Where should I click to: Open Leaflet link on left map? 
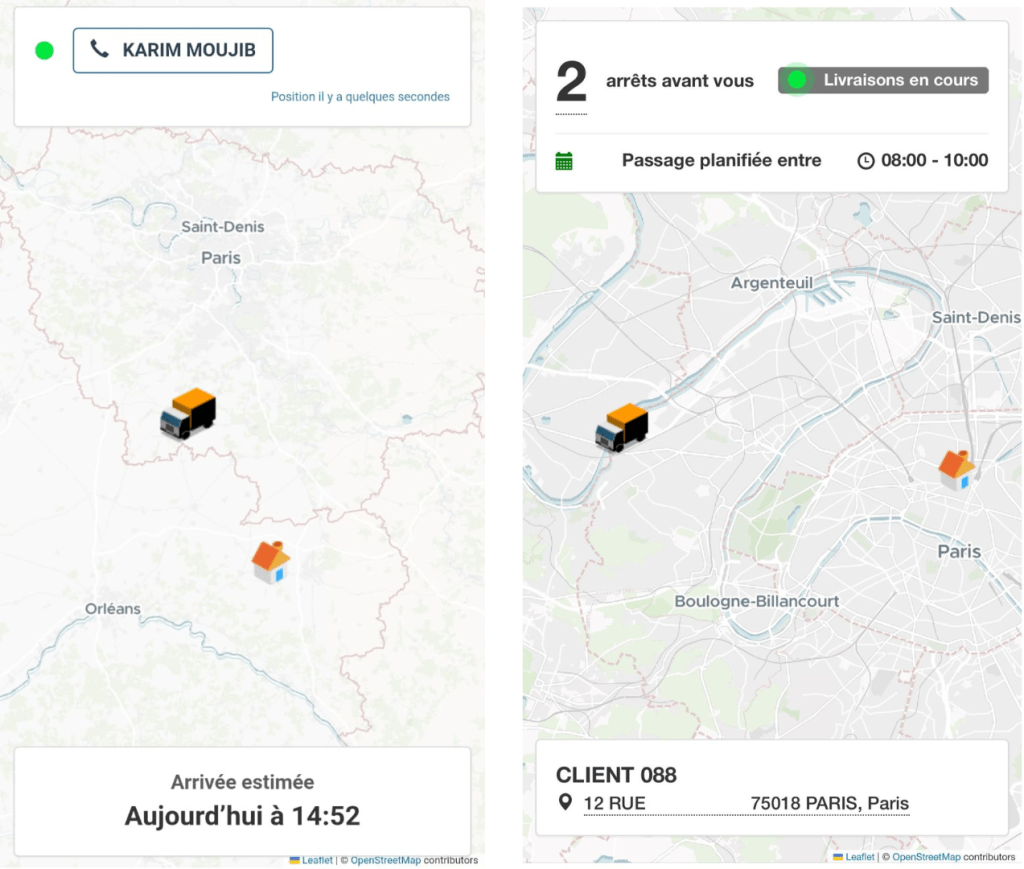pos(317,860)
